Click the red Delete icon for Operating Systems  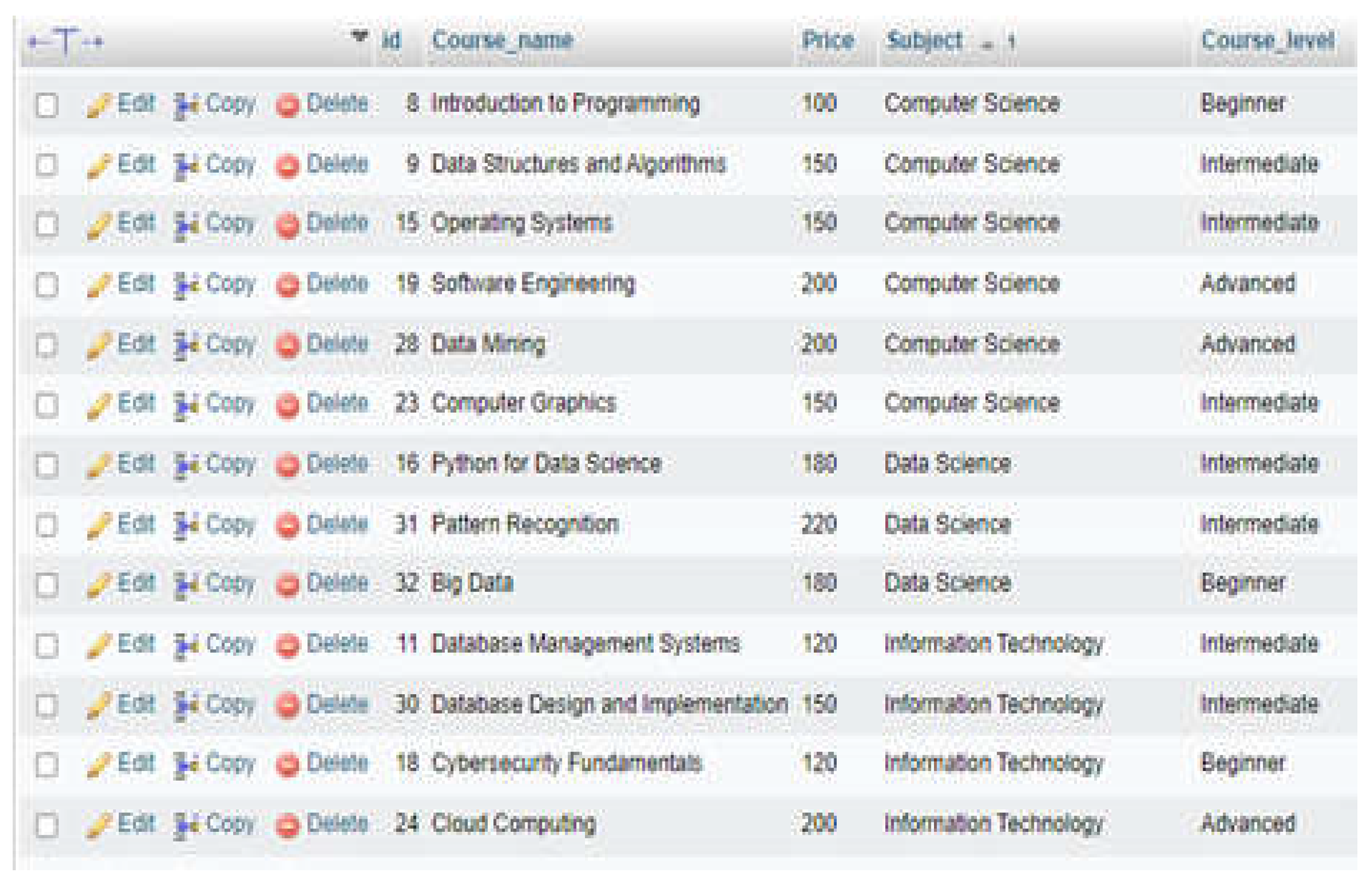coord(287,225)
